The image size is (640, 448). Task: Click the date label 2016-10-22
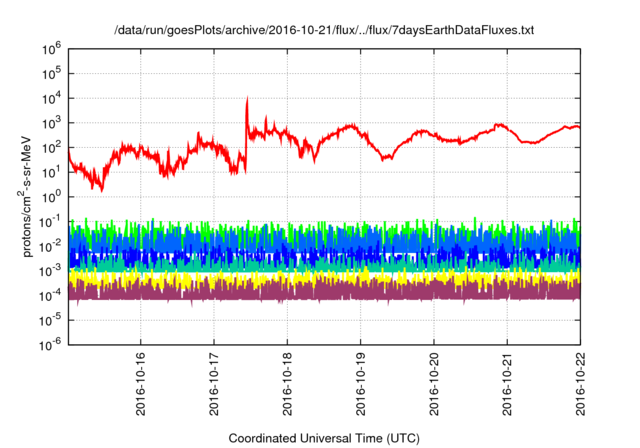click(580, 384)
